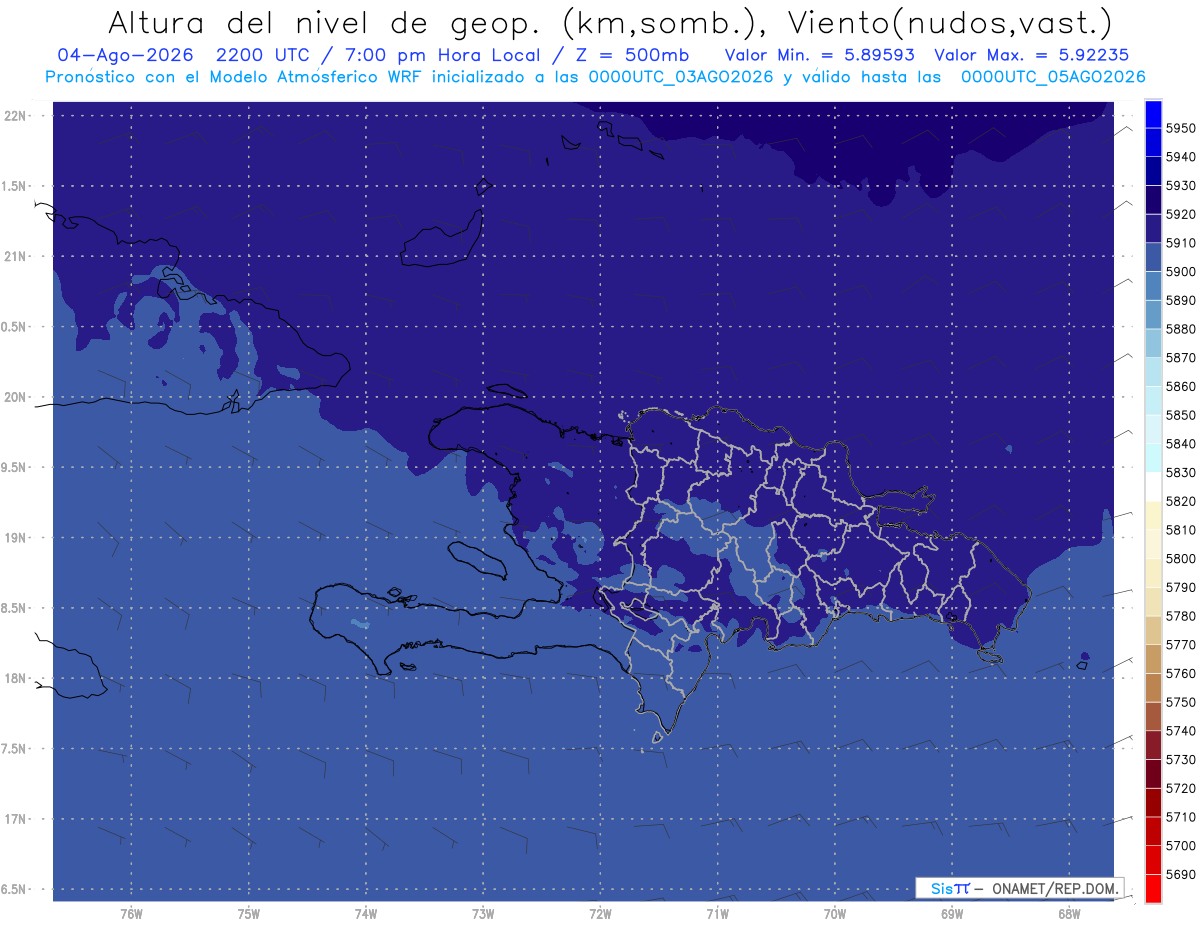Click the bright red legend swatch below 5690
Viewport: 1200px width, 927px height.
coord(1153,888)
